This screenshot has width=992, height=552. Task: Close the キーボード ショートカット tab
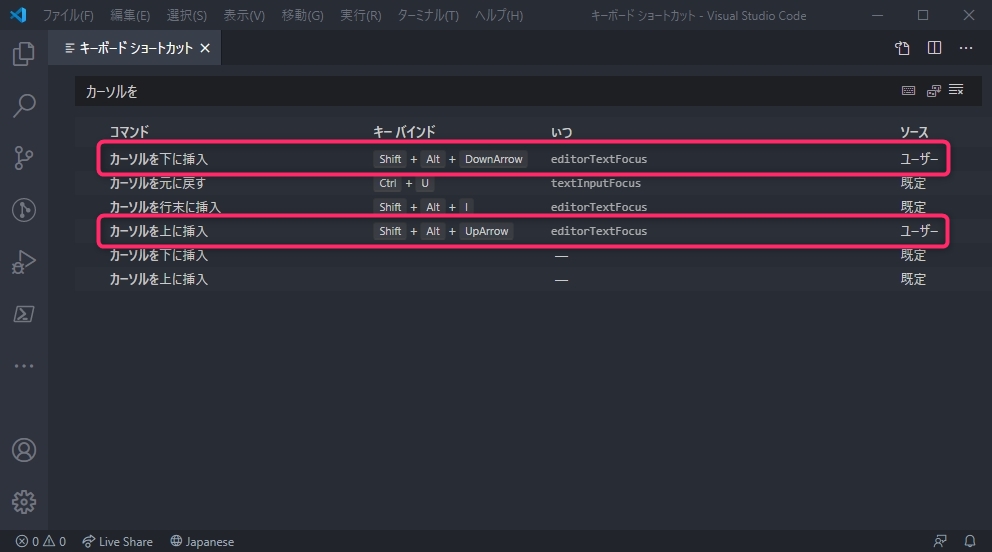pyautogui.click(x=205, y=48)
